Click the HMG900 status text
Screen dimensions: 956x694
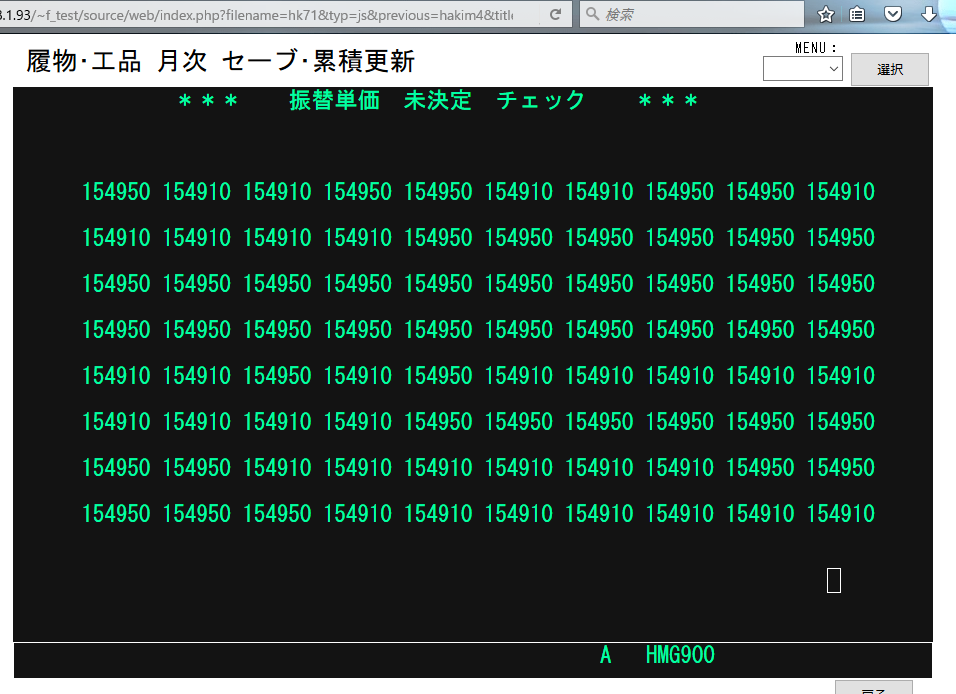680,656
